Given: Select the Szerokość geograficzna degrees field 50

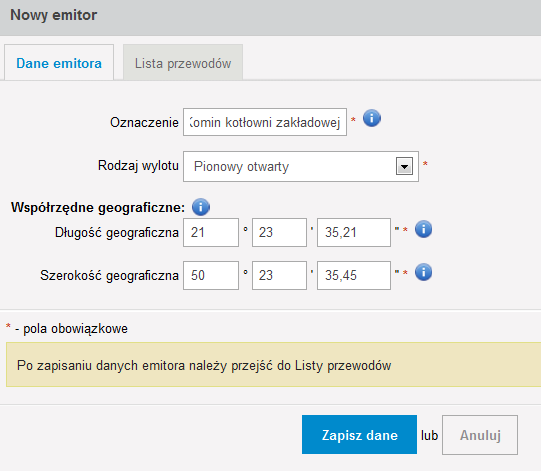Looking at the screenshot, I should coord(211,275).
